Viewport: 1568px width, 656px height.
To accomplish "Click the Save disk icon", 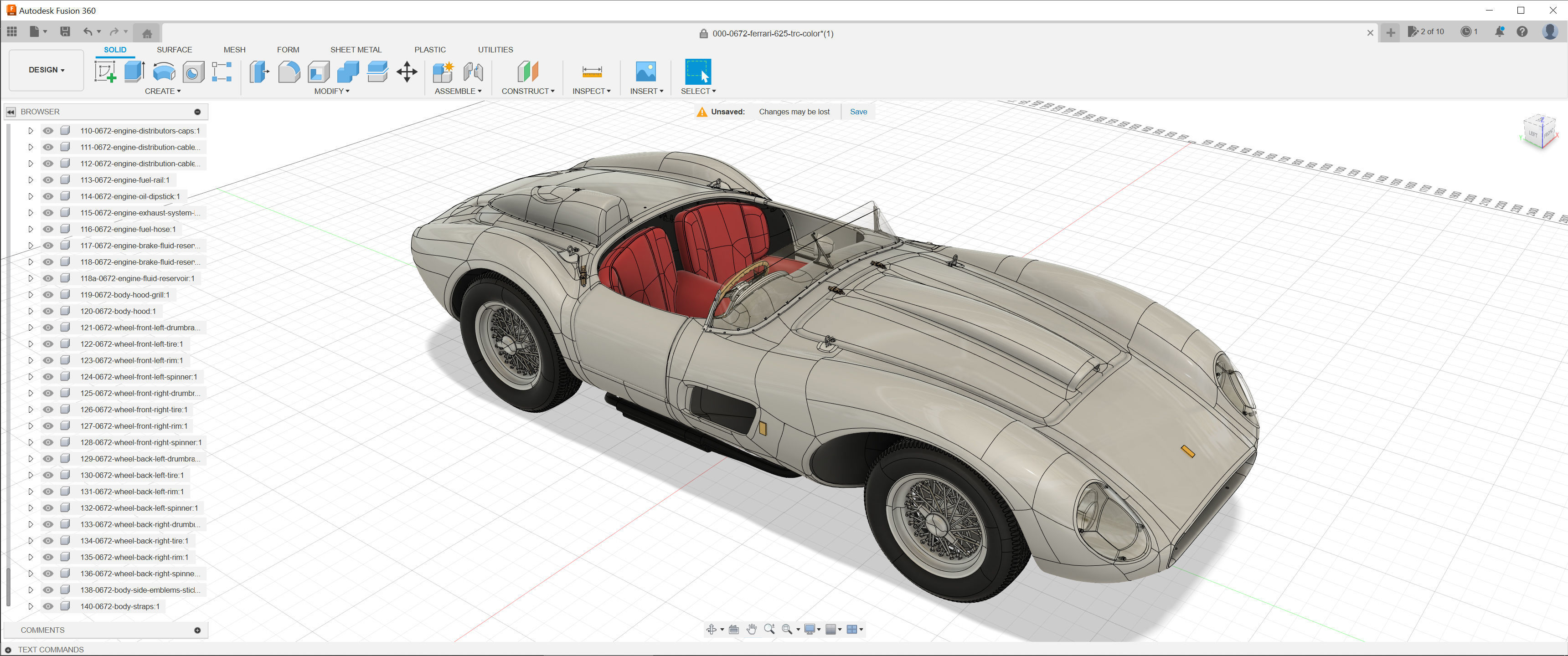I will coord(65,31).
